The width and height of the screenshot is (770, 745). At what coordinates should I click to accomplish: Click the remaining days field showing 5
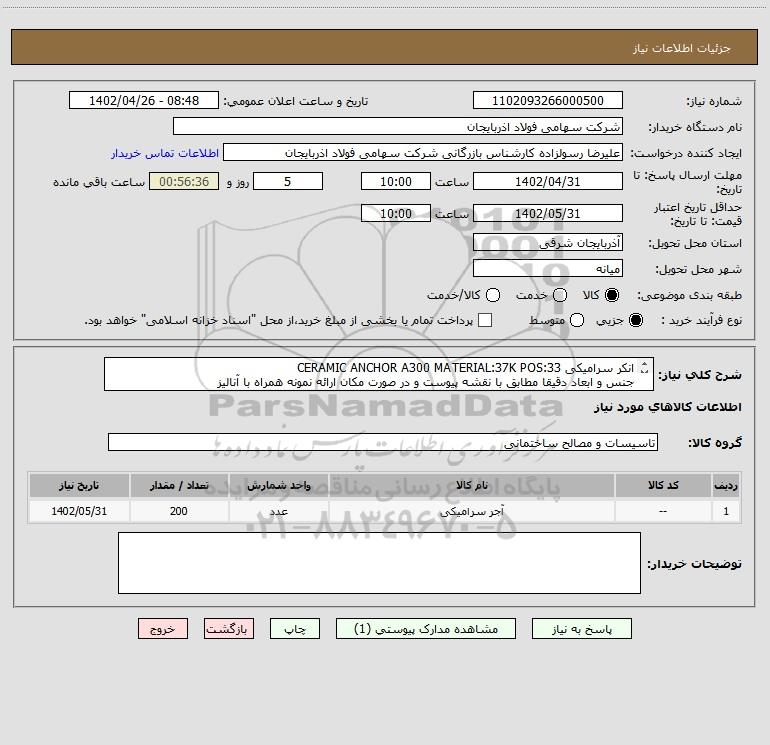[x=288, y=181]
